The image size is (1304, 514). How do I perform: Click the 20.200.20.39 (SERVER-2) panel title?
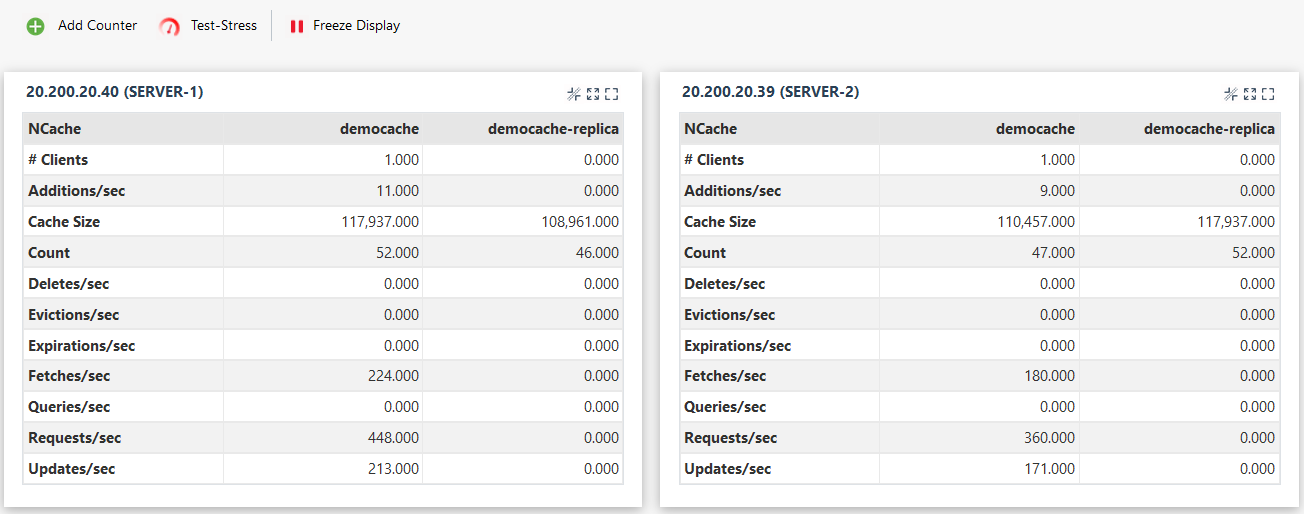[770, 92]
